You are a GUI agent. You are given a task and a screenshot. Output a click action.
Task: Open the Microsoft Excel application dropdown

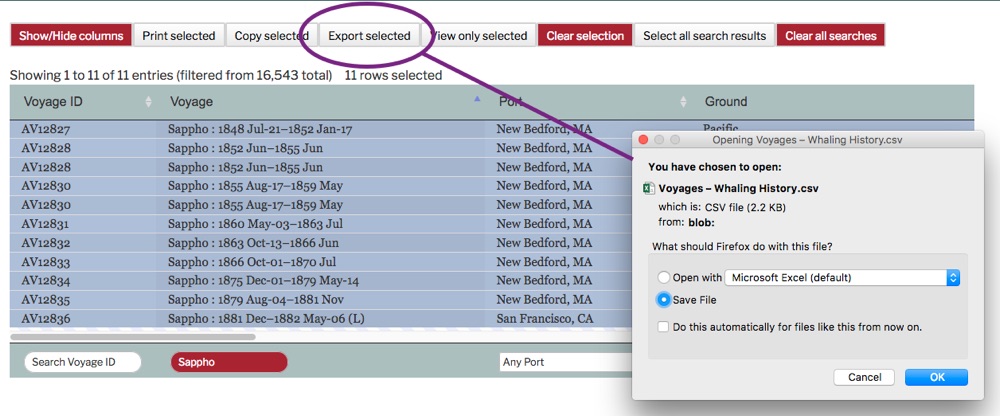843,278
